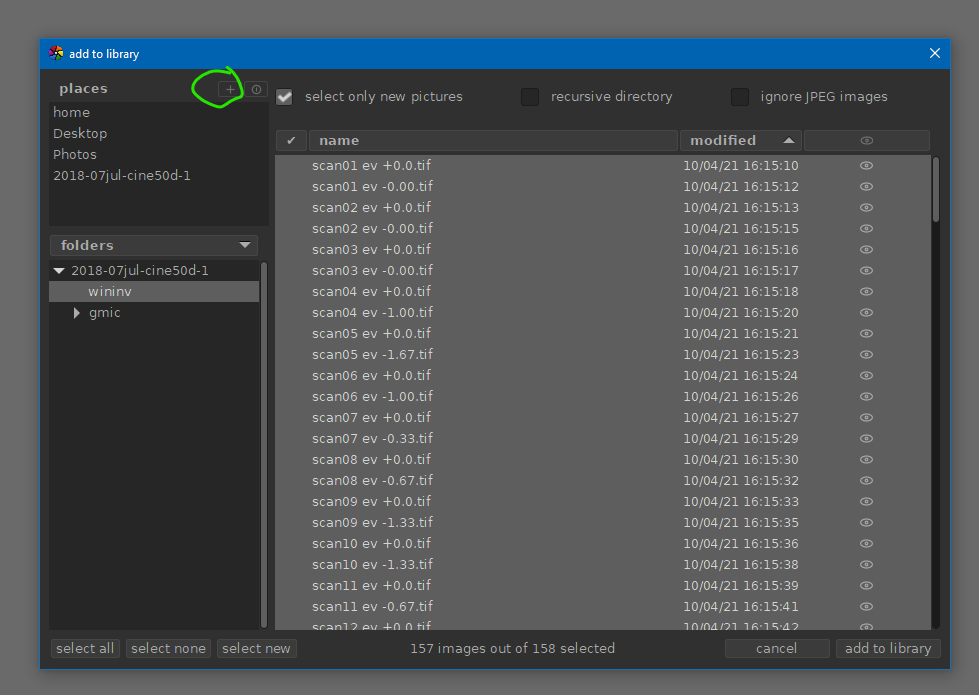
Task: Click the add to library button
Action: click(888, 649)
